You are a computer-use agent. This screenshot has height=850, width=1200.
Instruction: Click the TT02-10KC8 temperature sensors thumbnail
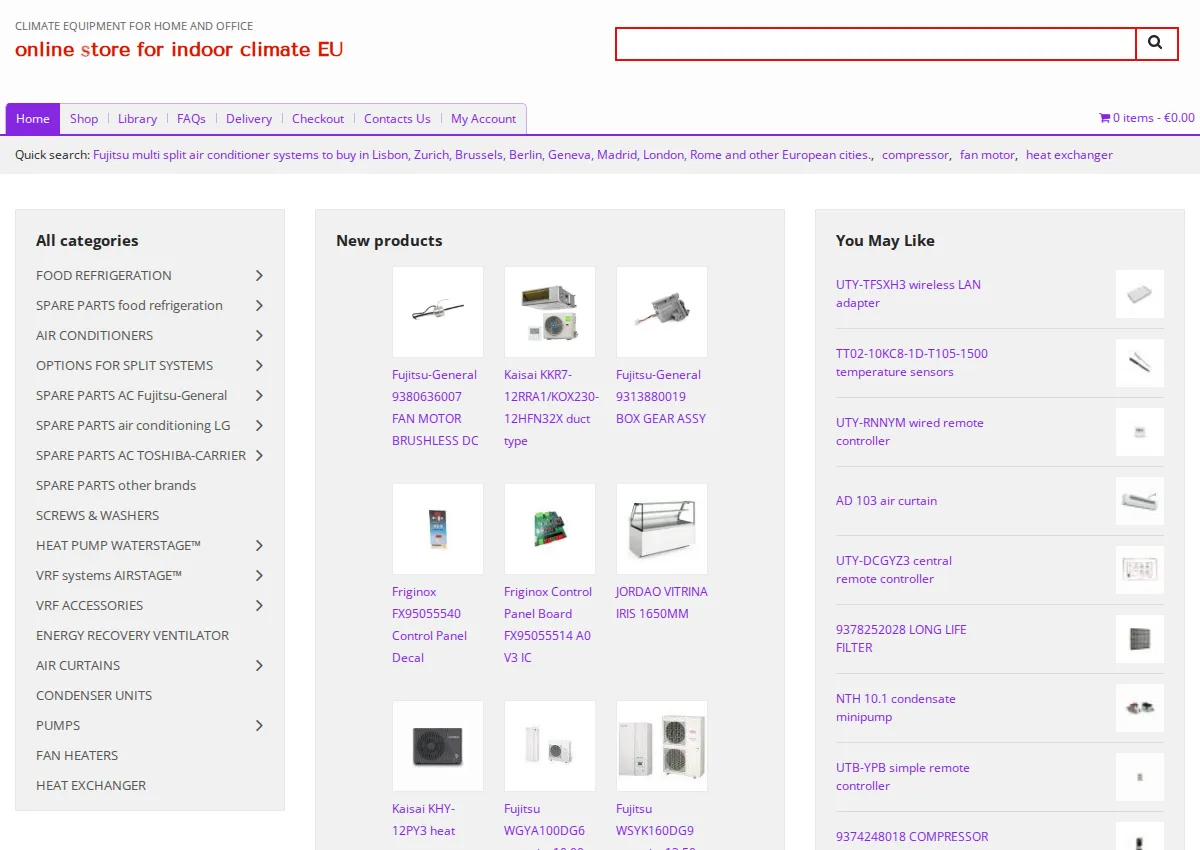pyautogui.click(x=1140, y=363)
